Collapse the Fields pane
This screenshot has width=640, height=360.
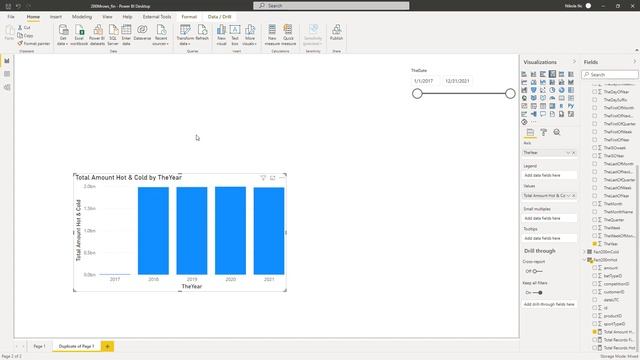coord(635,62)
